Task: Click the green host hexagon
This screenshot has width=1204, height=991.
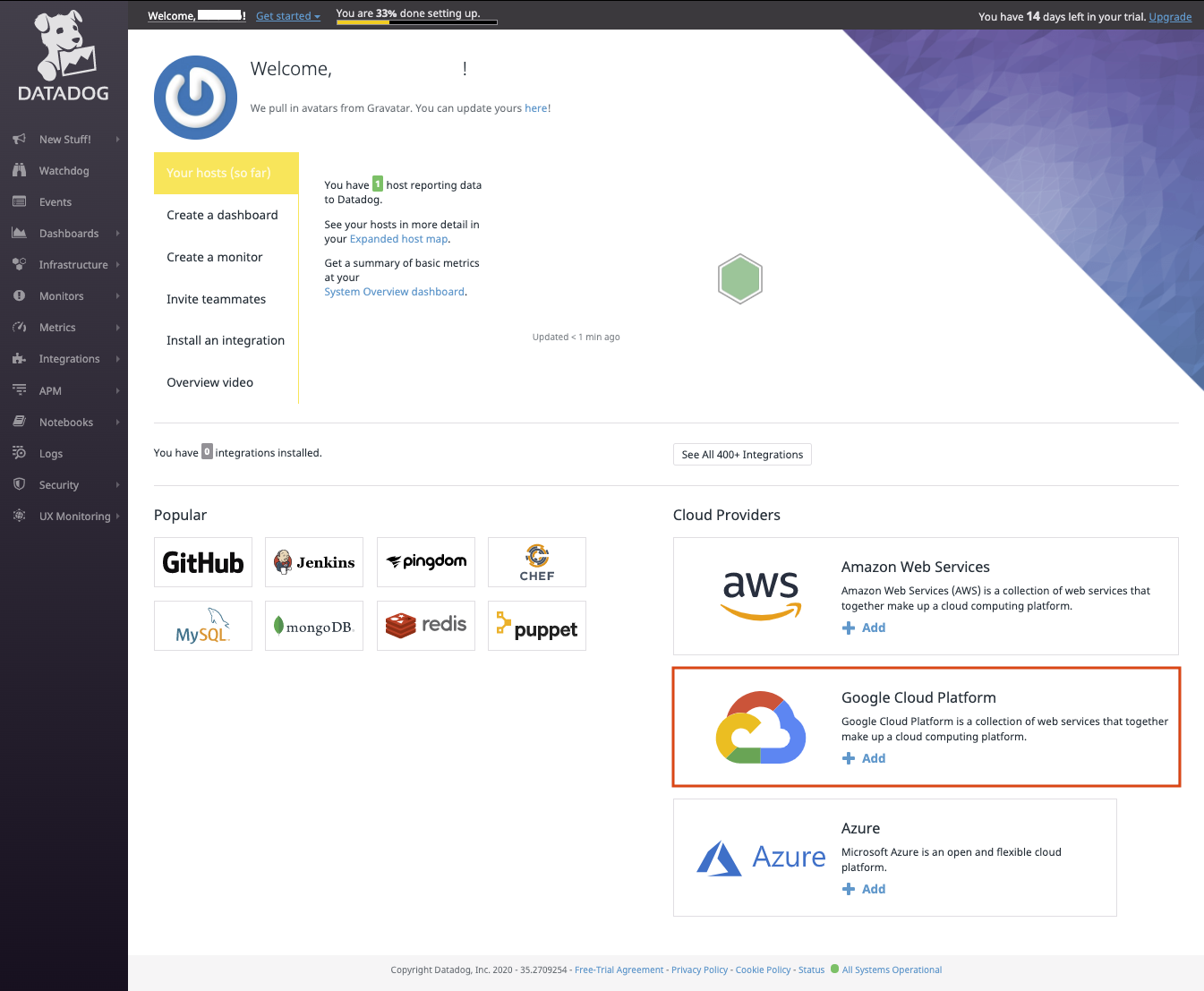Action: [x=740, y=278]
